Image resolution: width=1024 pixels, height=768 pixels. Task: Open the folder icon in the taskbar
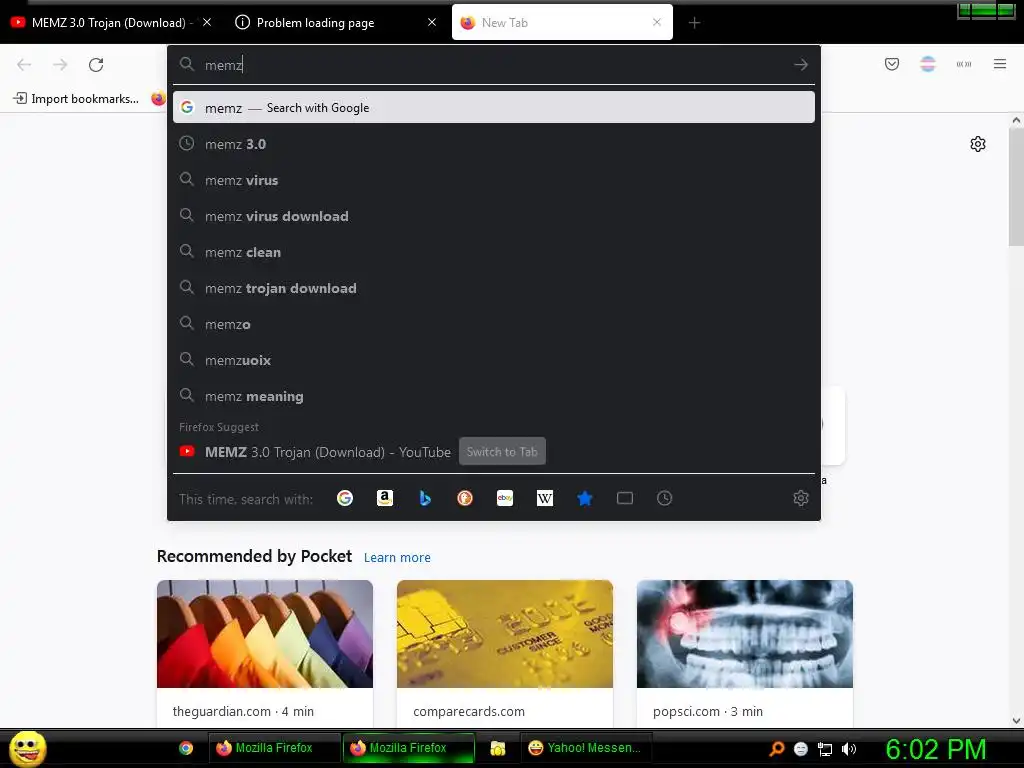(498, 748)
